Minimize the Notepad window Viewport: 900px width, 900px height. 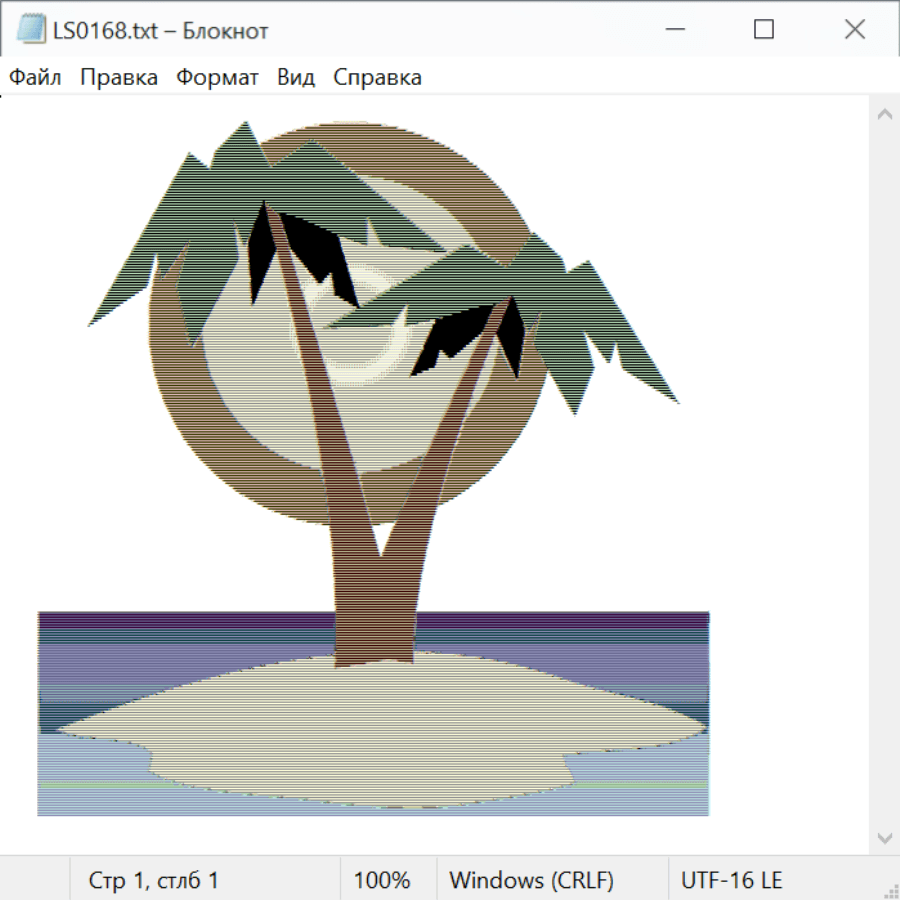click(x=673, y=30)
